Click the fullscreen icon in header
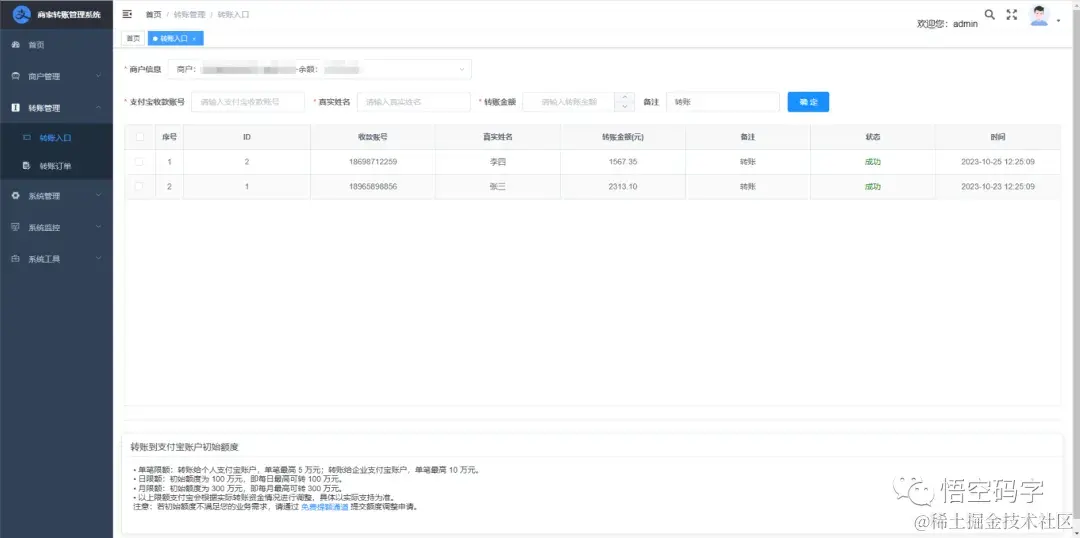Screen dimensions: 1080x538 (x=1012, y=14)
